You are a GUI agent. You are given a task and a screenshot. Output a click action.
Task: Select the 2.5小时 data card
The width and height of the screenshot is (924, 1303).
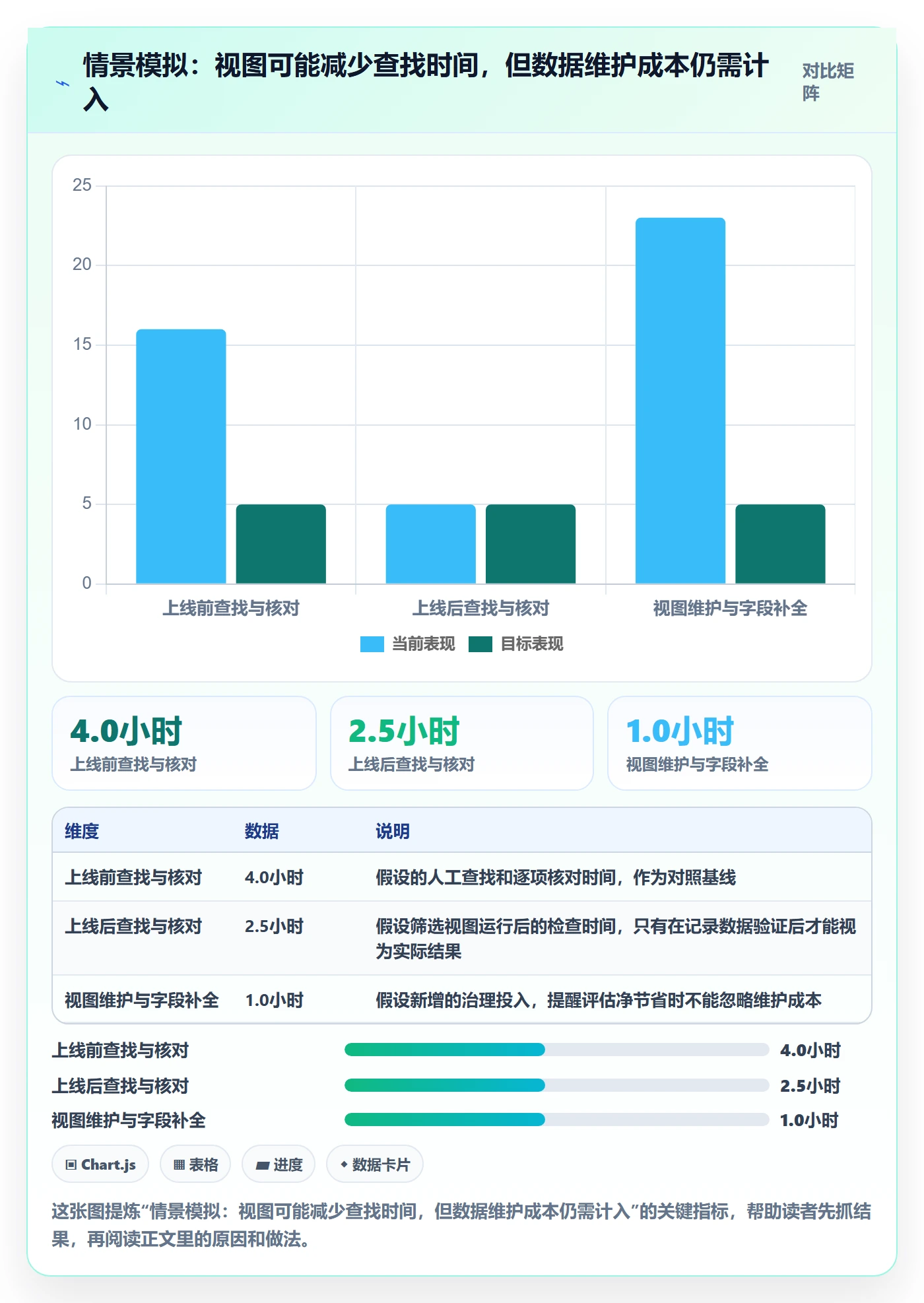point(462,743)
